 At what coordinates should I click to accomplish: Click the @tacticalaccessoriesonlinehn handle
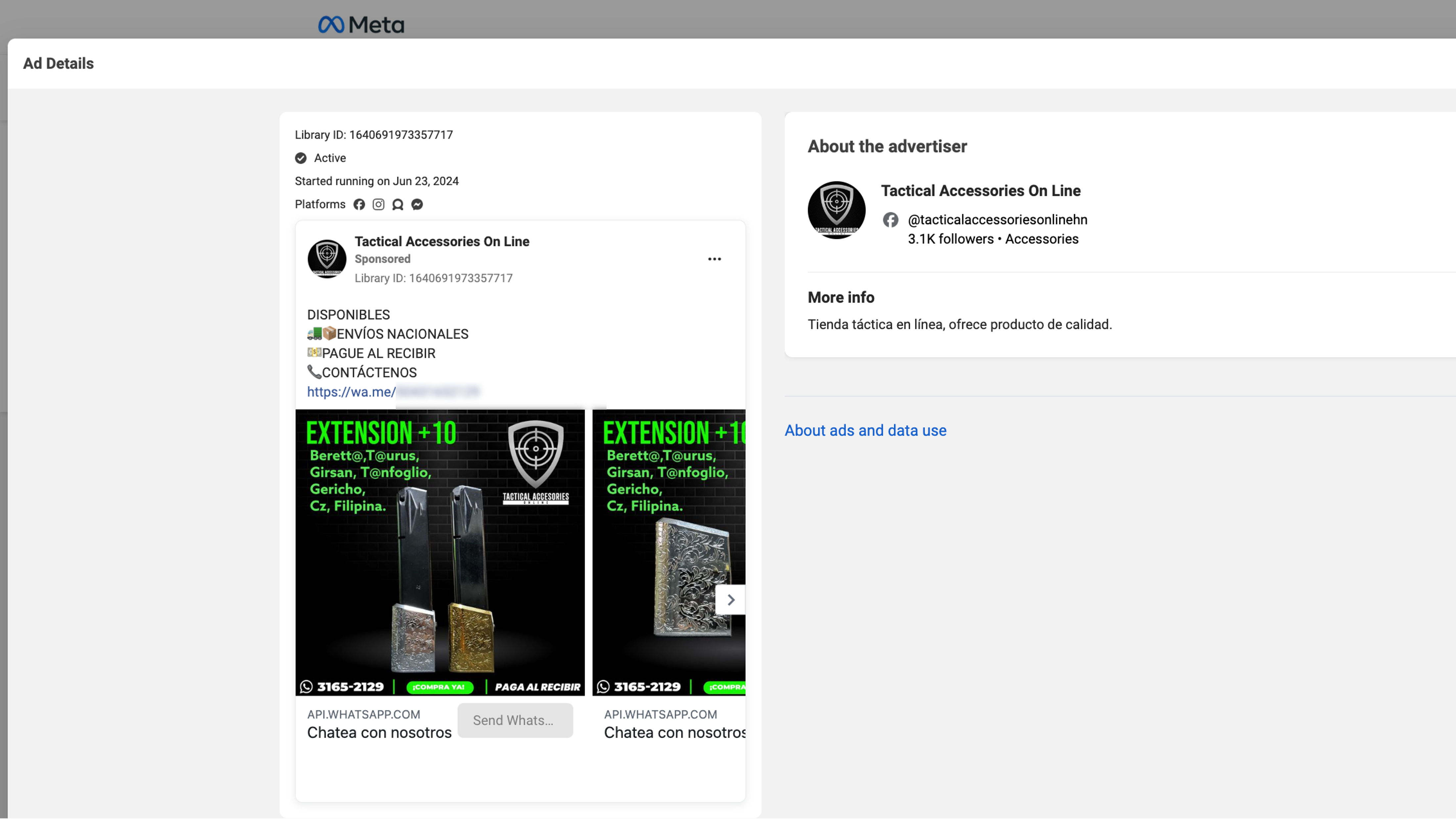click(x=997, y=219)
